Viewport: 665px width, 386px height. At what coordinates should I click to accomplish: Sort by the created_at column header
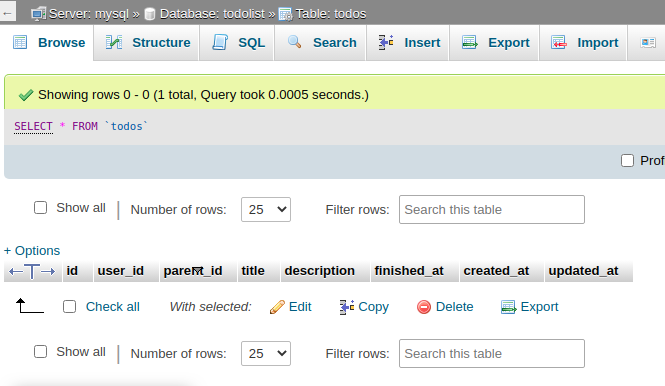[496, 271]
